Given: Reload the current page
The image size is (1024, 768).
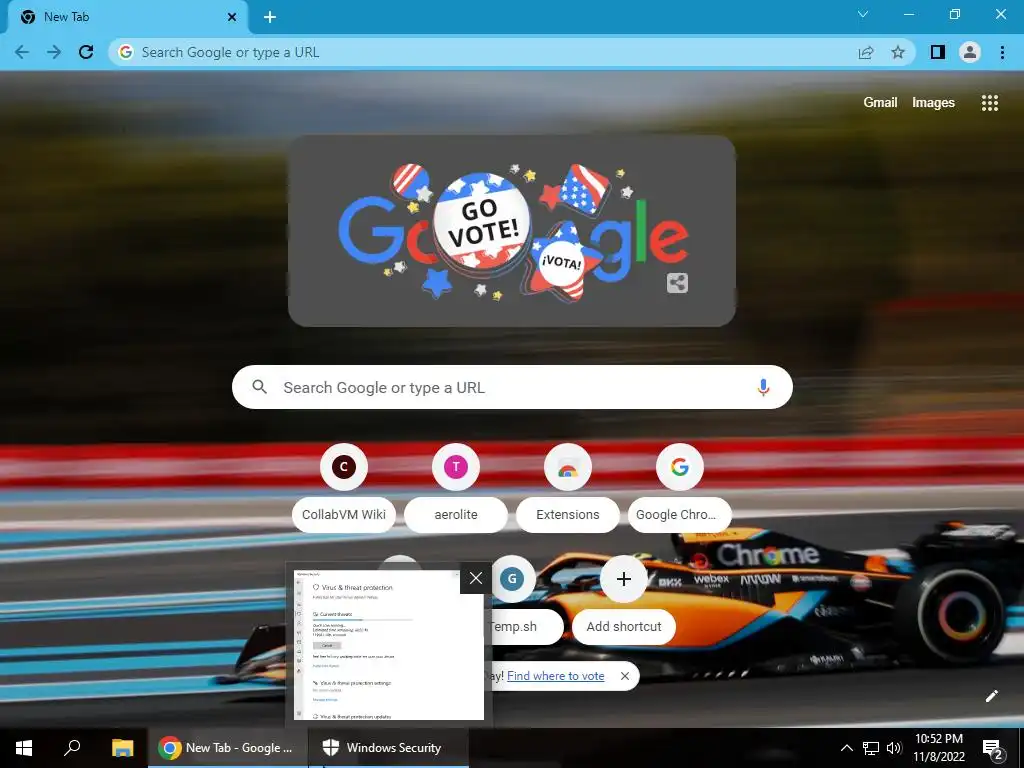Looking at the screenshot, I should pos(86,52).
